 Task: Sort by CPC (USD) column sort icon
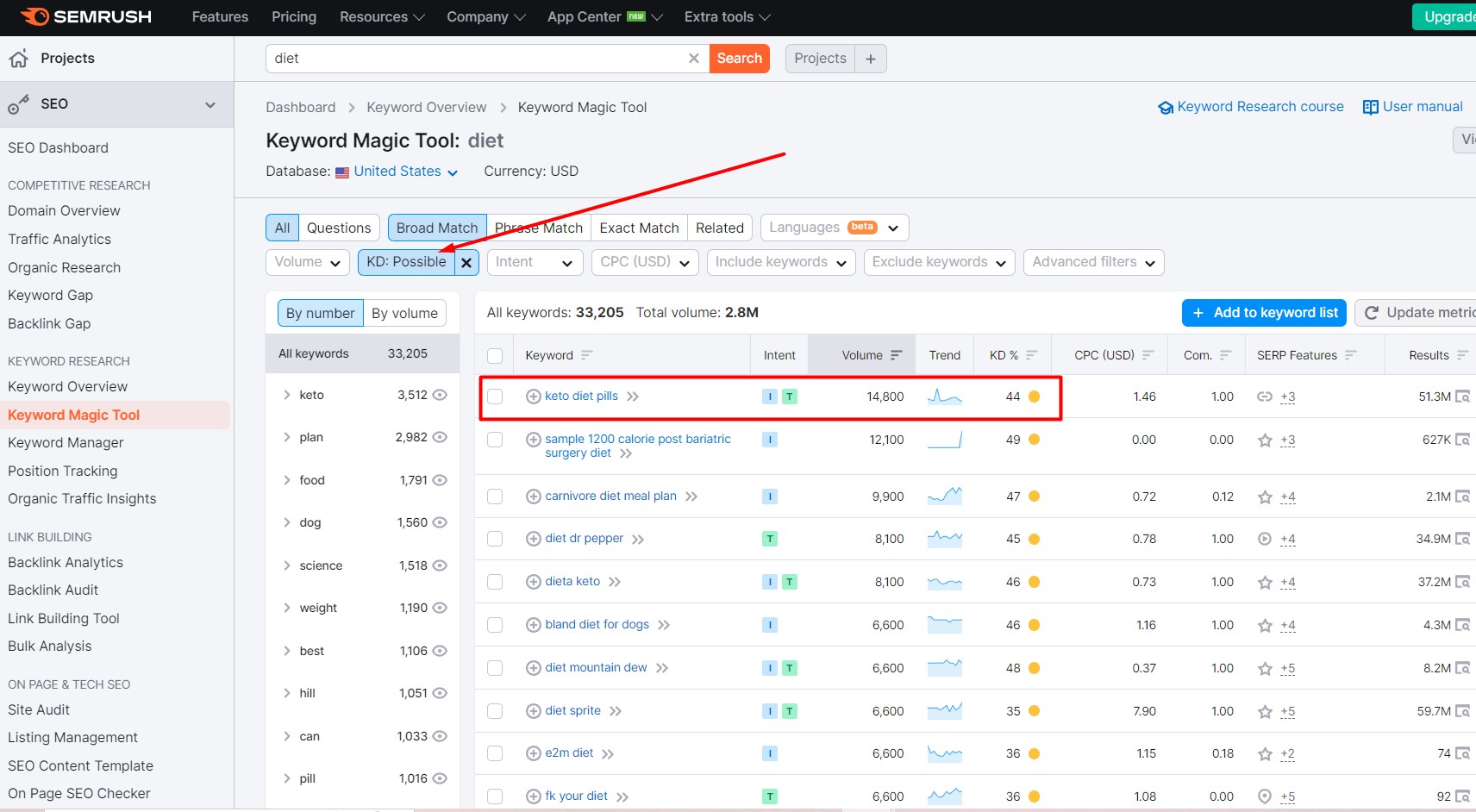coord(1148,355)
